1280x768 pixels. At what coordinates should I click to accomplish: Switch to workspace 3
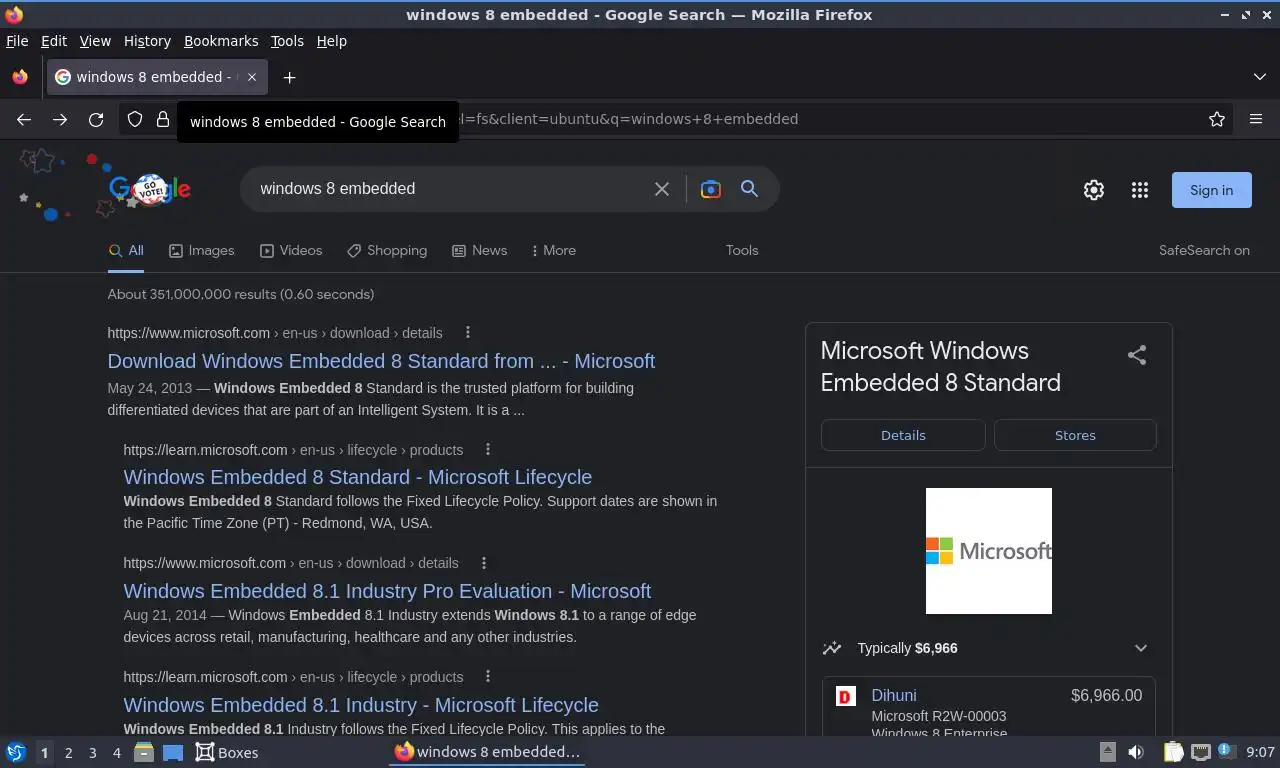click(x=93, y=753)
